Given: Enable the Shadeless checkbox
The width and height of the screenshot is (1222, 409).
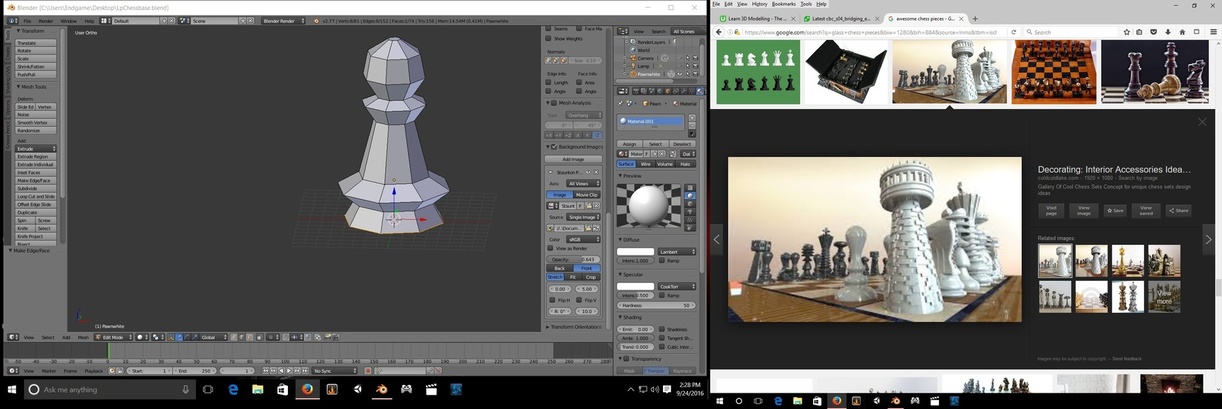Looking at the screenshot, I should coord(661,329).
